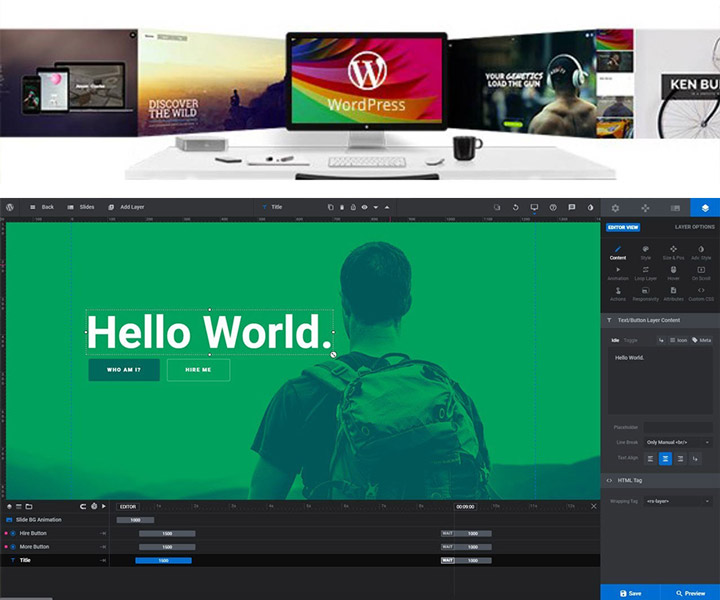Select left text align option
720x600 pixels.
[650, 459]
